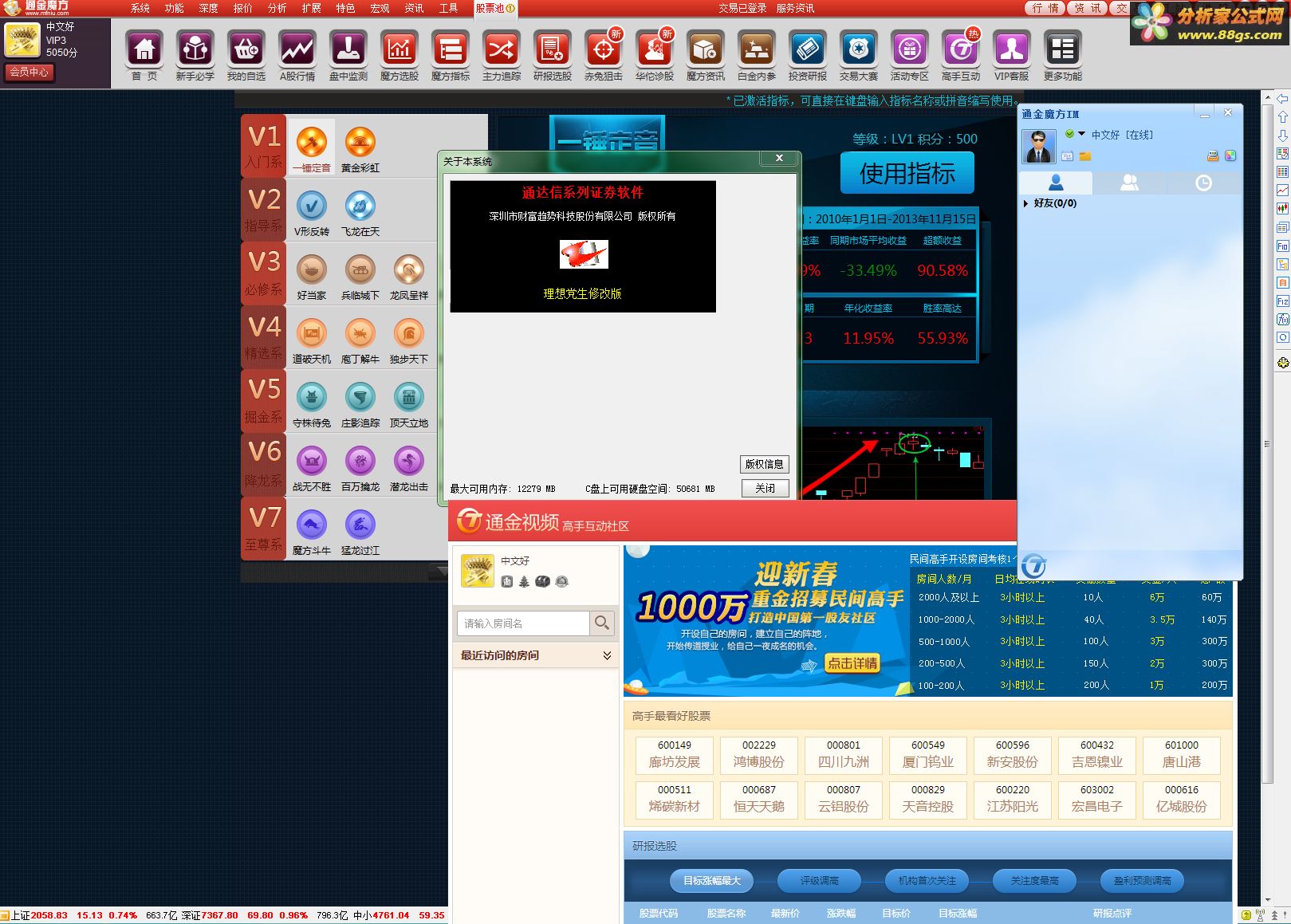The height and width of the screenshot is (924, 1291).
Task: Open the IM color skin icon
Action: click(1230, 156)
